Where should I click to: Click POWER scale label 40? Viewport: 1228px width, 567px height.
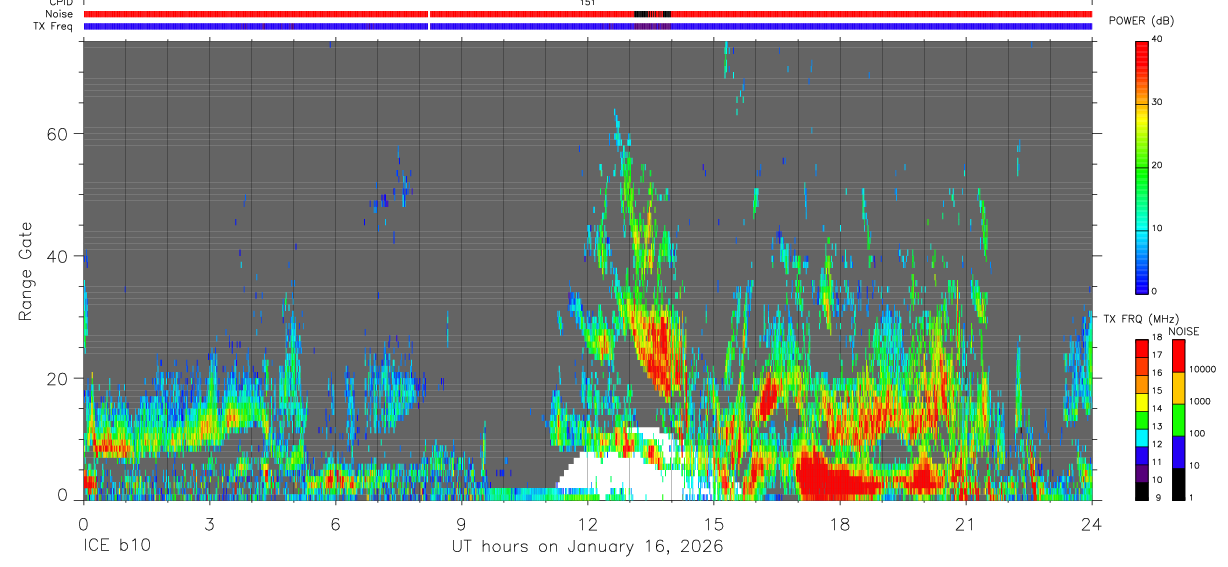[x=1157, y=39]
